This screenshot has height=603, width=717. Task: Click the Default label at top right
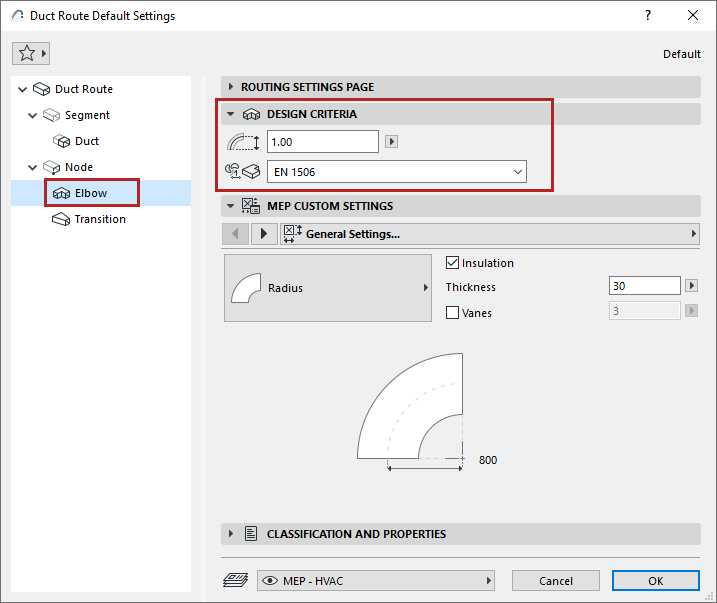point(682,54)
